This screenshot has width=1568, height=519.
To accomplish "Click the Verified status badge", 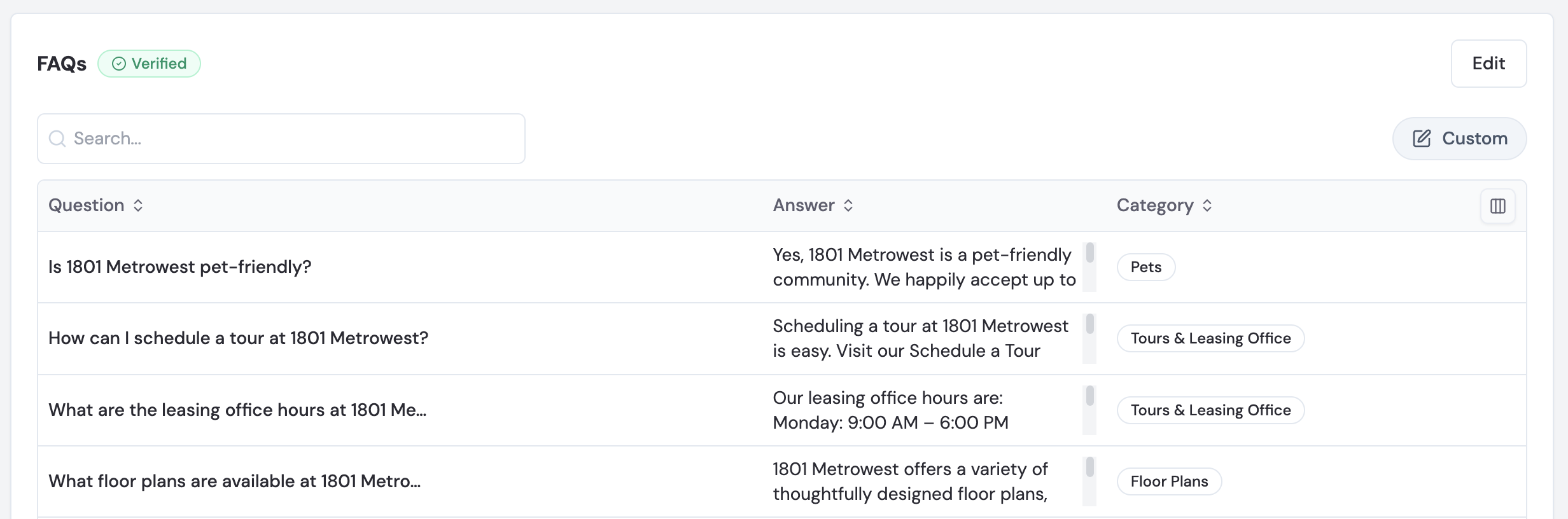I will 149,64.
